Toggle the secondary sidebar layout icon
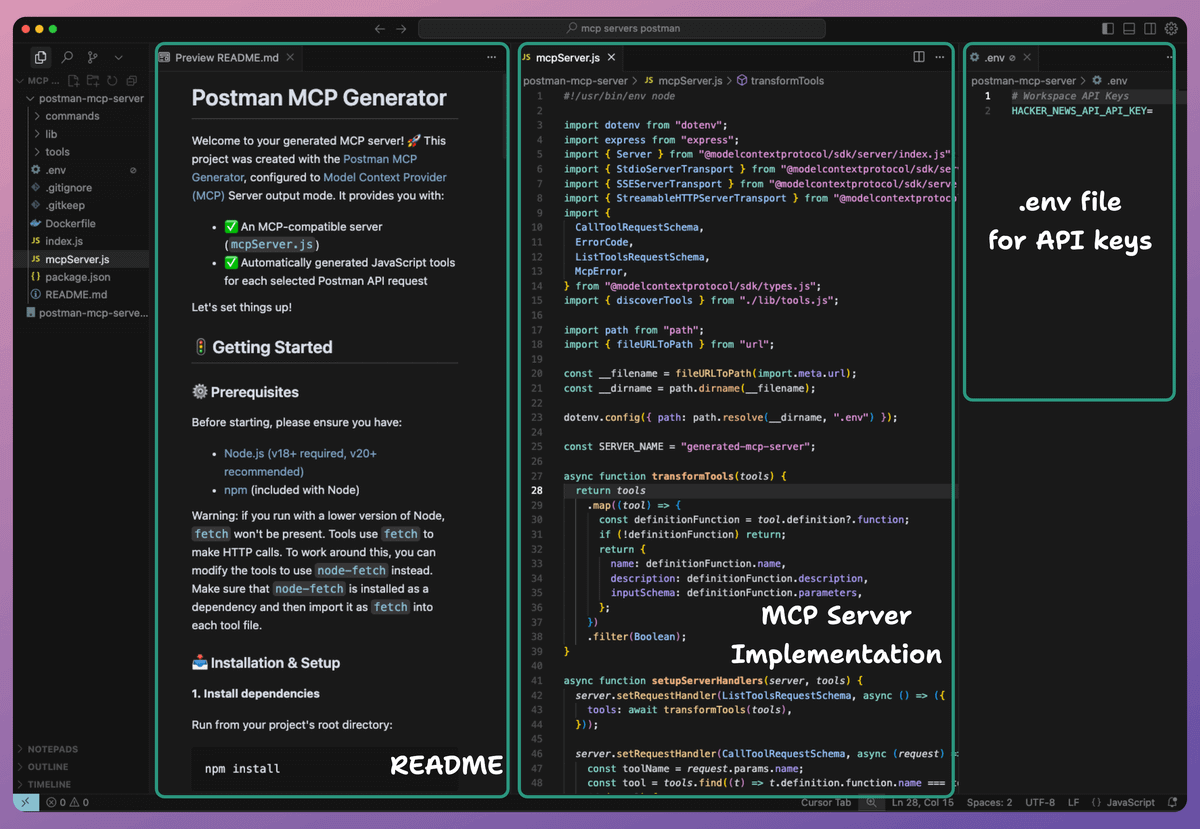 click(1150, 29)
